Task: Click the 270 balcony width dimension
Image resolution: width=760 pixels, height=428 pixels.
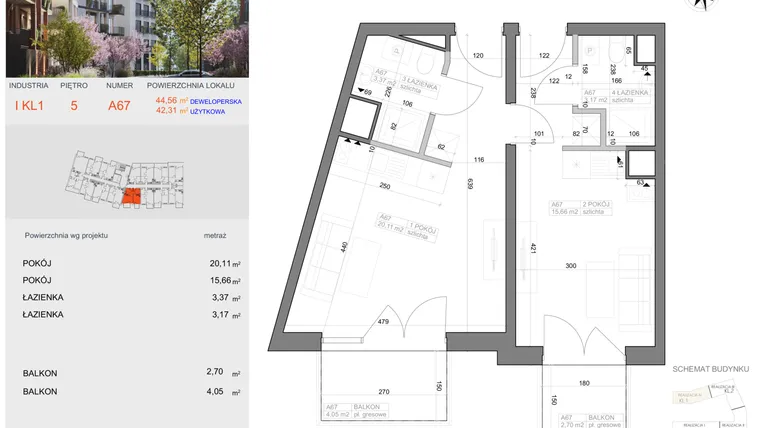Action: (383, 392)
